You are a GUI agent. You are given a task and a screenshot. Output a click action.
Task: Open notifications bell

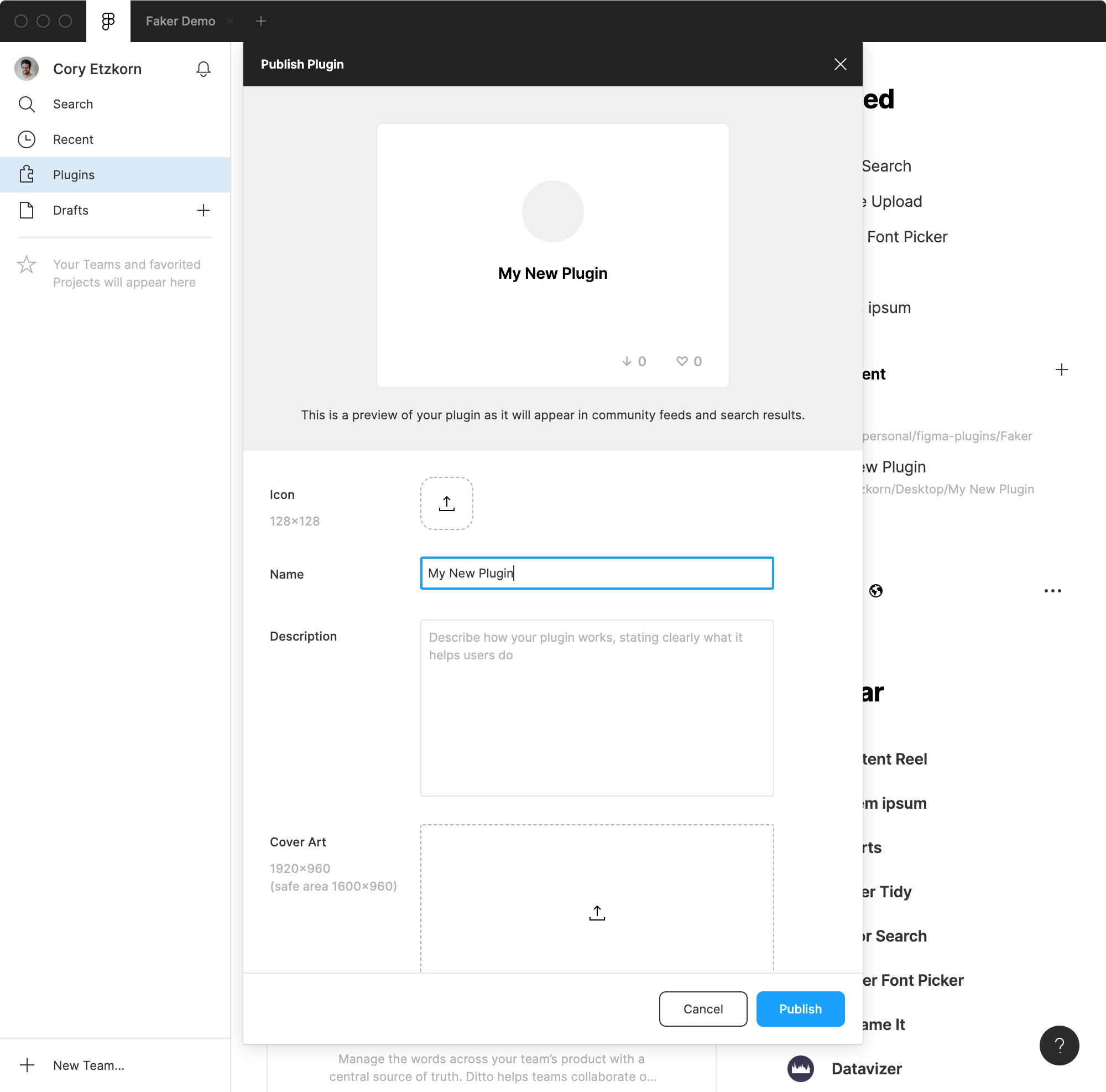coord(203,69)
